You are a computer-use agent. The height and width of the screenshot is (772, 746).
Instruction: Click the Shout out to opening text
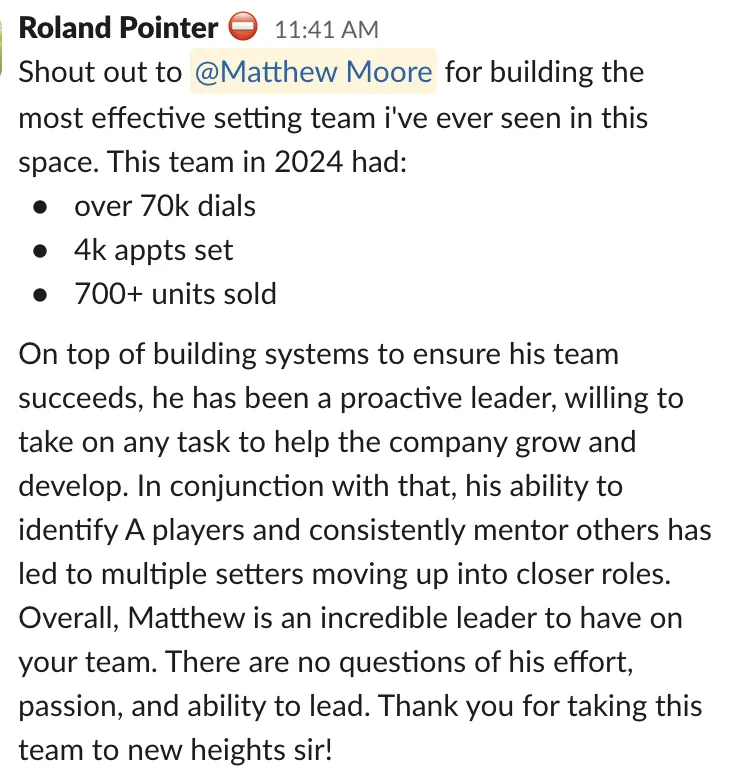coord(100,72)
